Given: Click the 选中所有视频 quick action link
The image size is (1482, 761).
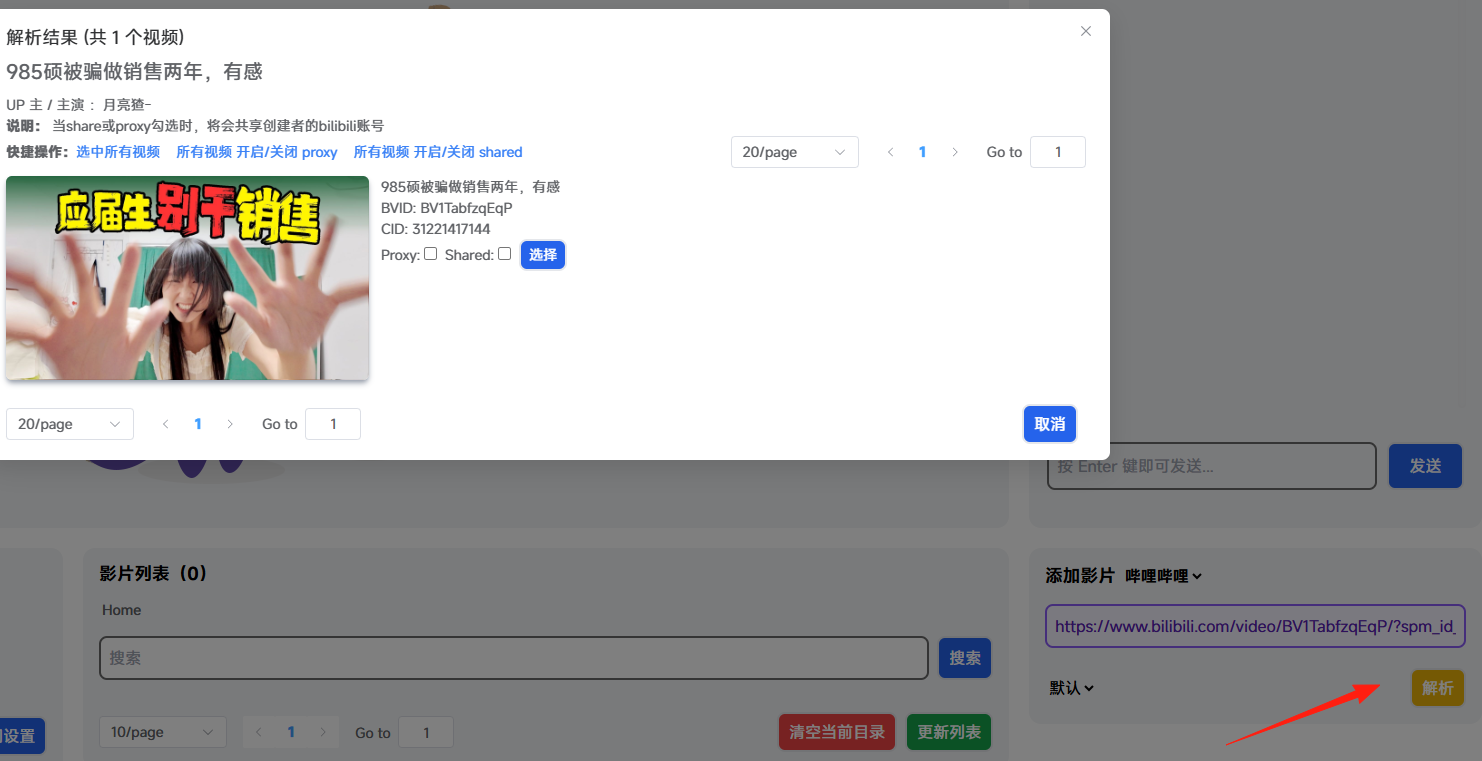Looking at the screenshot, I should coord(118,152).
